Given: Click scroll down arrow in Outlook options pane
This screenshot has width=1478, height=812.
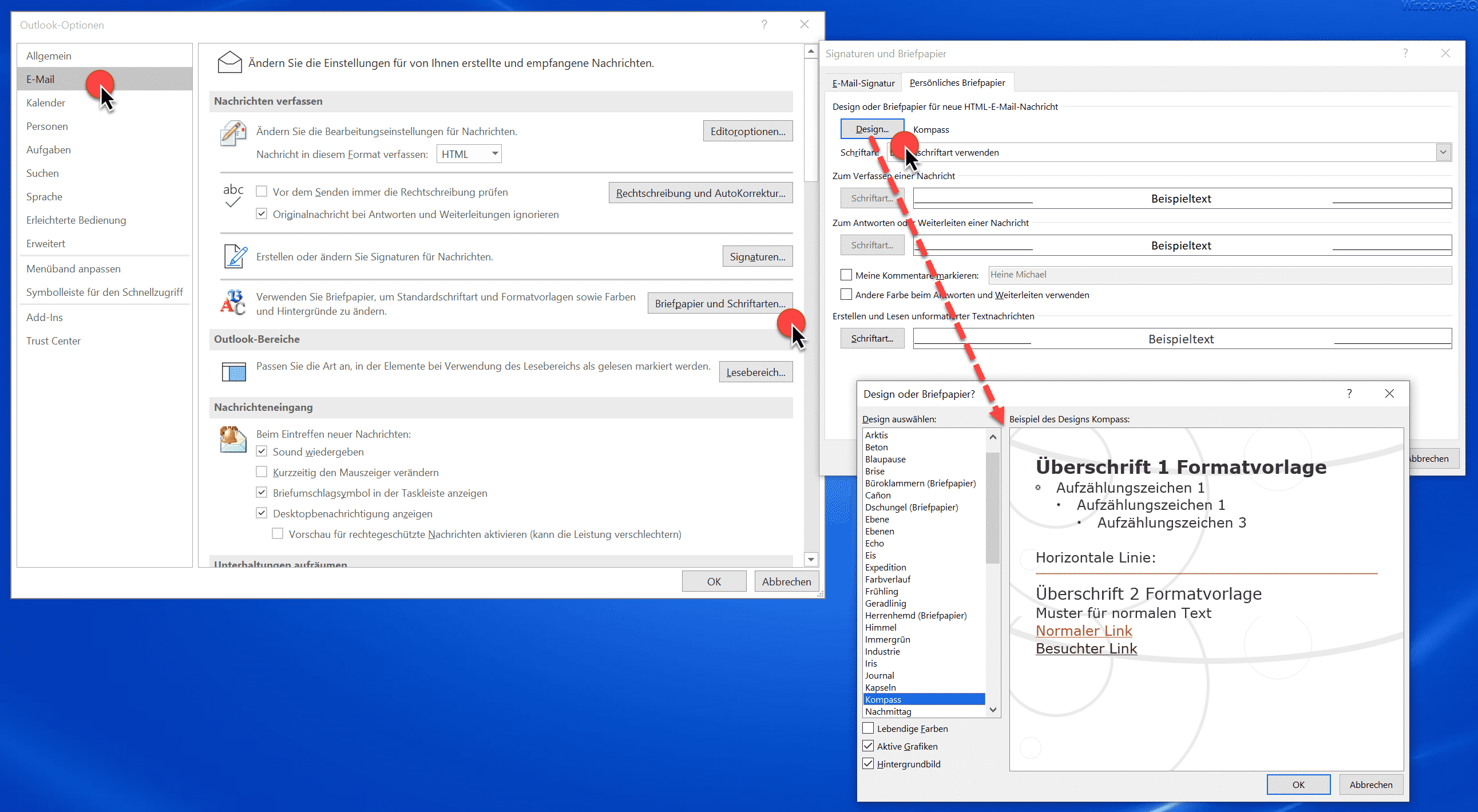Looking at the screenshot, I should (x=811, y=559).
